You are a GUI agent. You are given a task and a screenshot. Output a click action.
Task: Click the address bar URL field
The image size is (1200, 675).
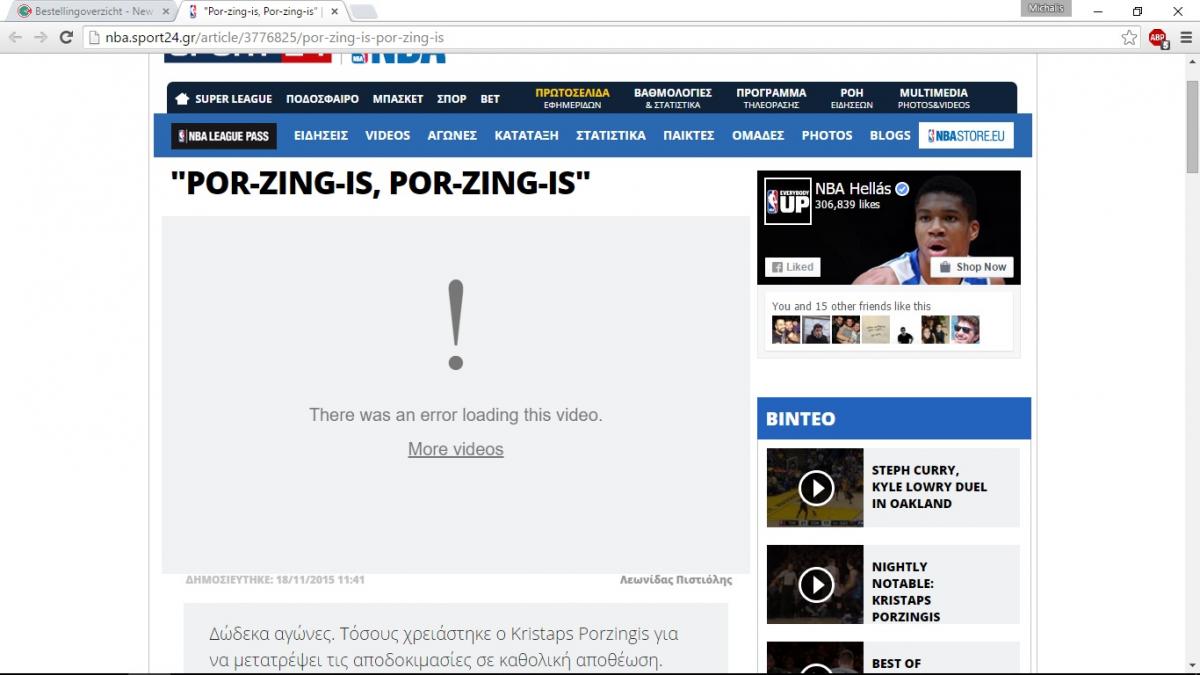[x=600, y=37]
